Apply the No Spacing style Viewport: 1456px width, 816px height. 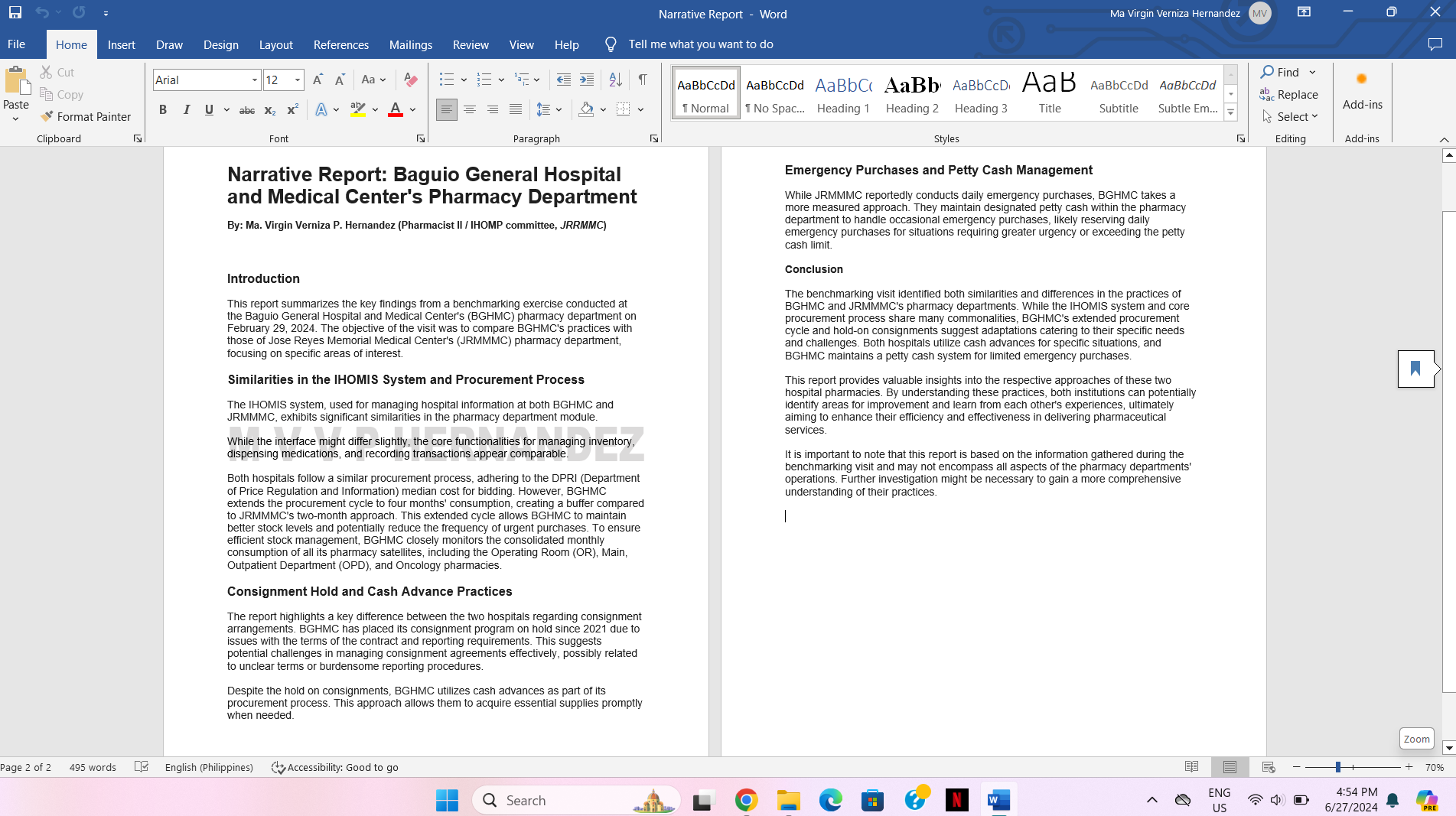pyautogui.click(x=774, y=93)
